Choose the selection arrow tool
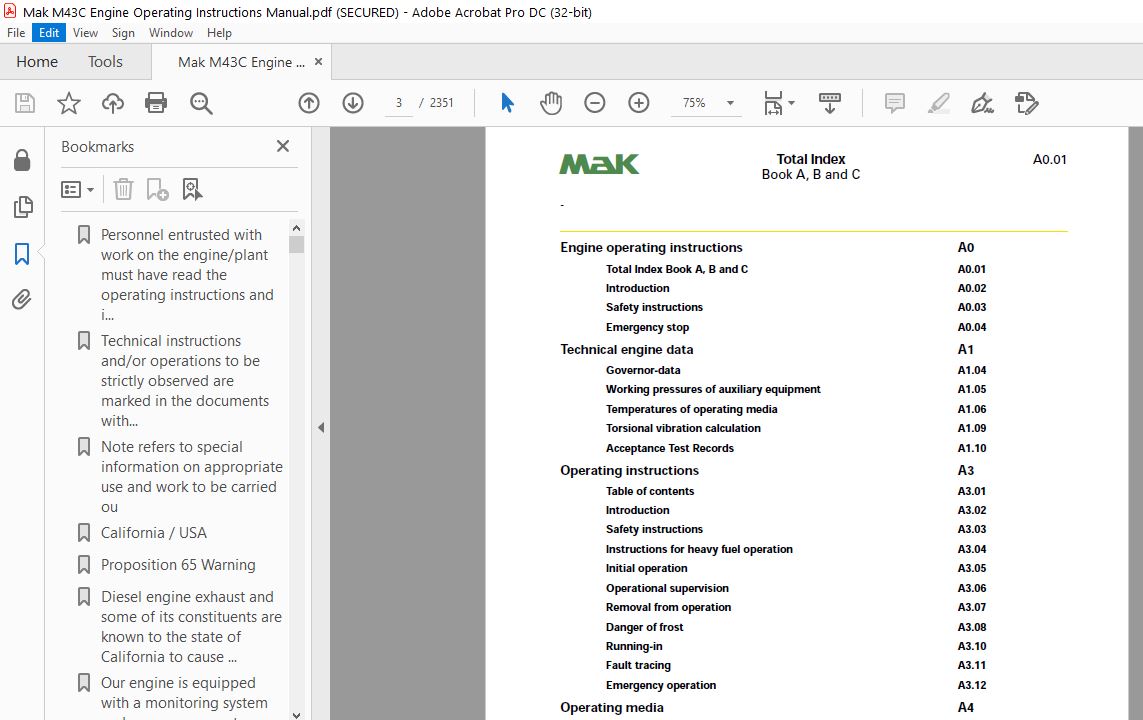This screenshot has width=1143, height=720. [507, 103]
